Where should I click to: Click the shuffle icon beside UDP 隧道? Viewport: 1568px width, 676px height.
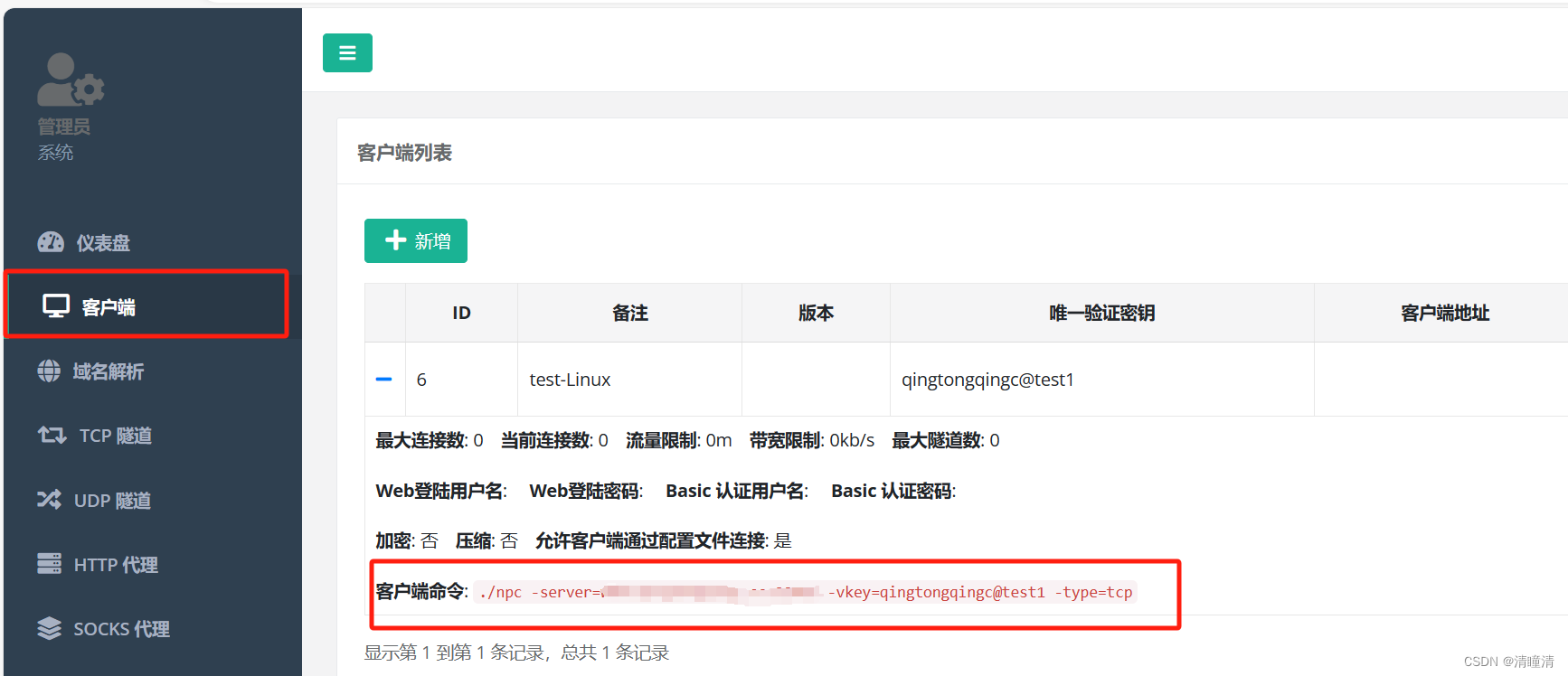point(49,499)
